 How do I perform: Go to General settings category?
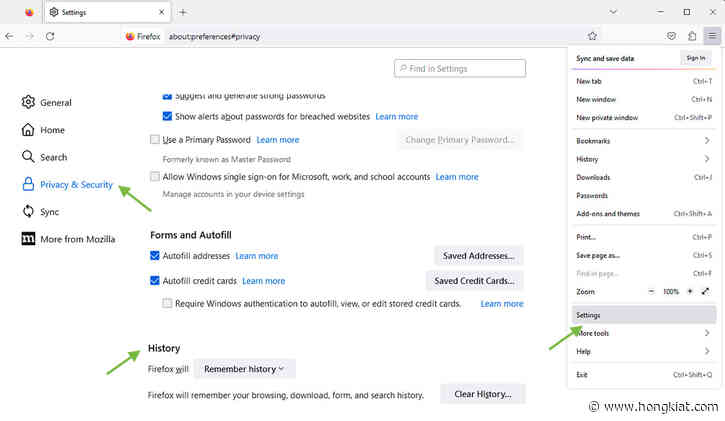pos(46,102)
